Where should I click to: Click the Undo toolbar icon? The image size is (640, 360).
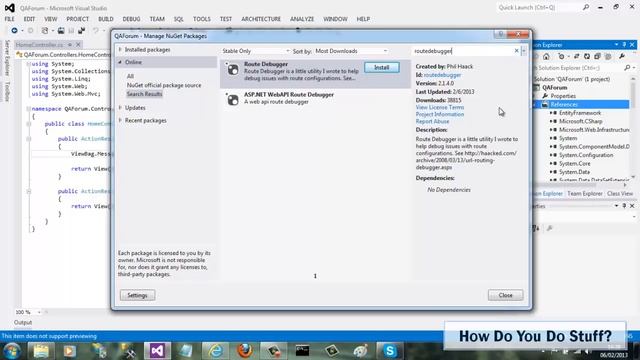tap(96, 31)
